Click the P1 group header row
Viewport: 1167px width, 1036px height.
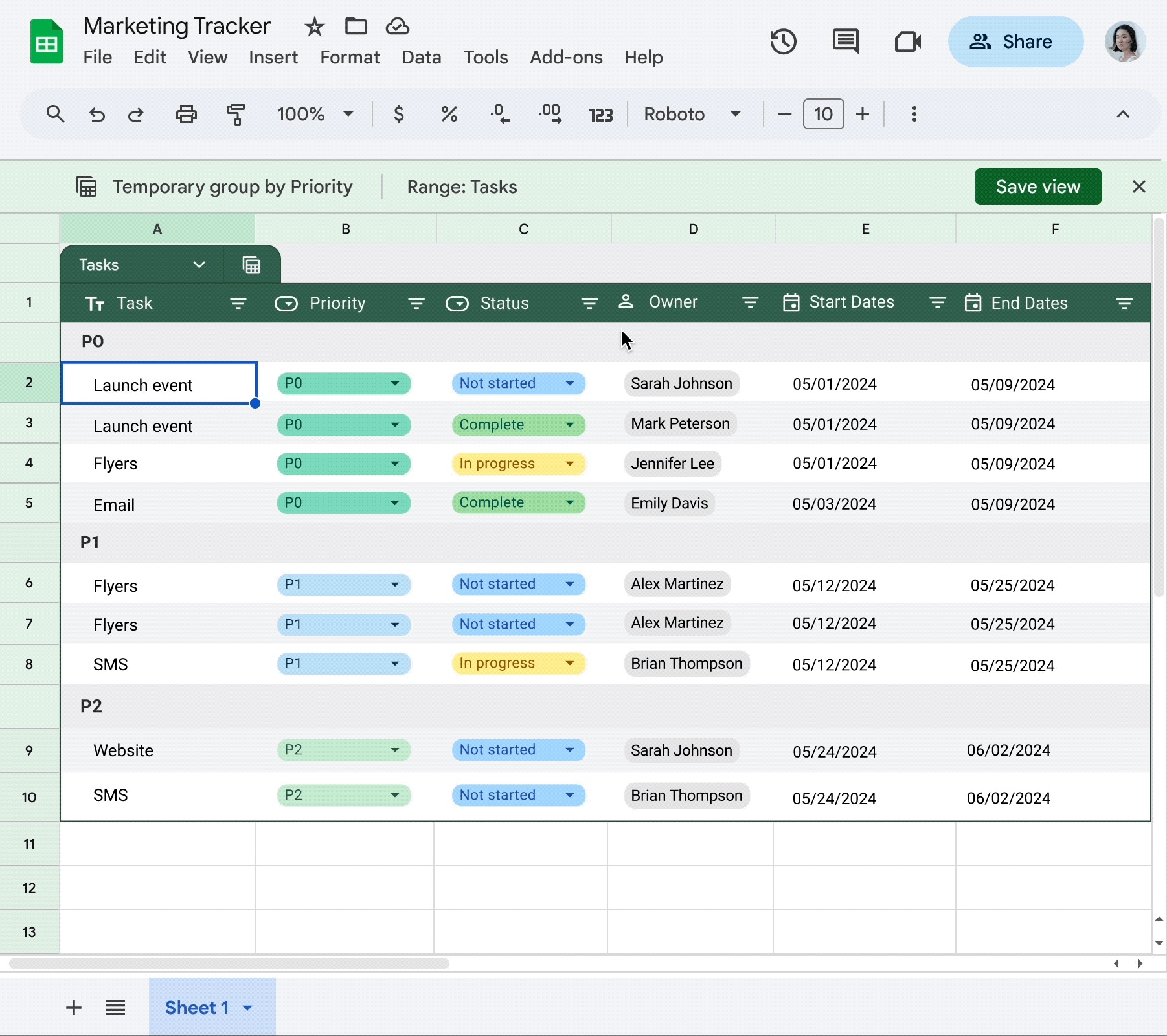606,543
